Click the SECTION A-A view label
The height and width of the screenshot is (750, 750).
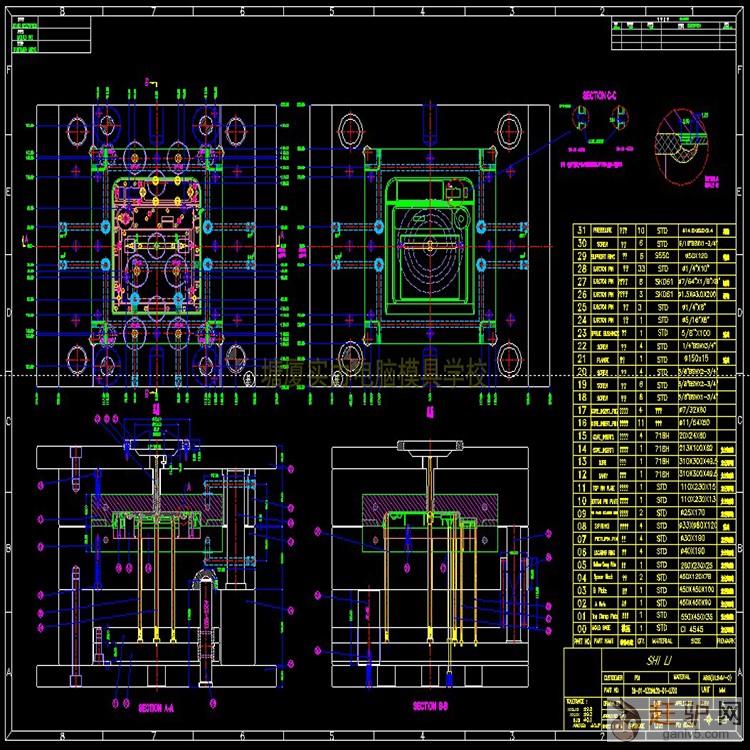(x=155, y=707)
